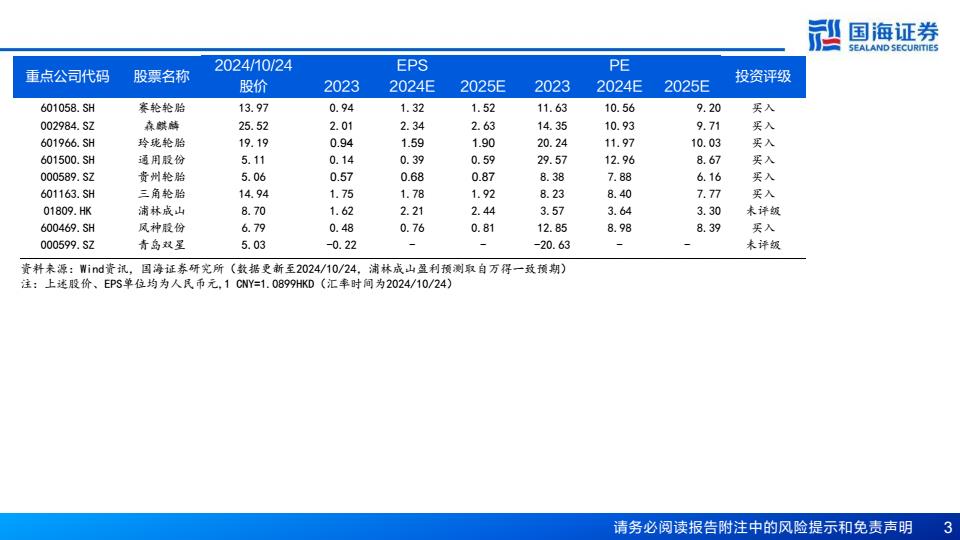The width and height of the screenshot is (960, 540).
Task: Click share price 19.19
Action: click(253, 143)
